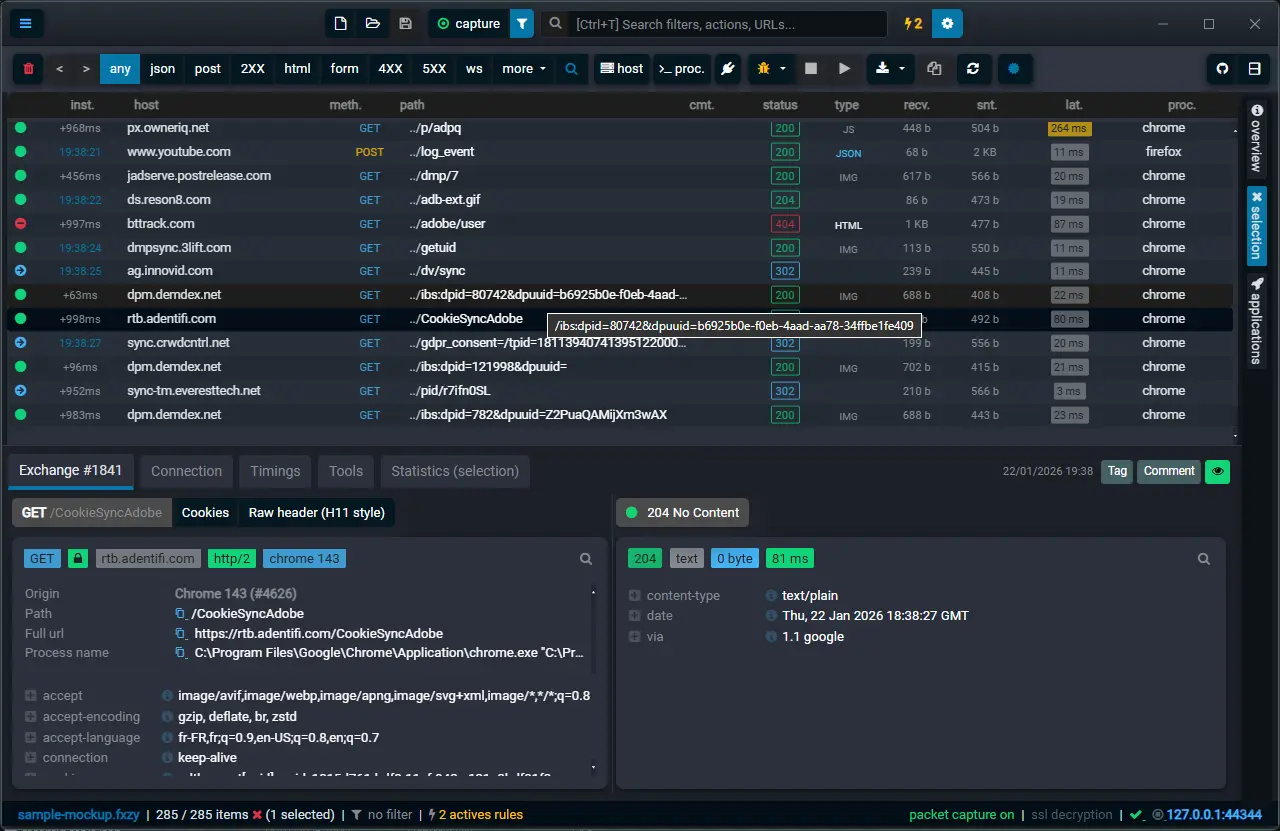Open the more filters dropdown

tap(524, 69)
